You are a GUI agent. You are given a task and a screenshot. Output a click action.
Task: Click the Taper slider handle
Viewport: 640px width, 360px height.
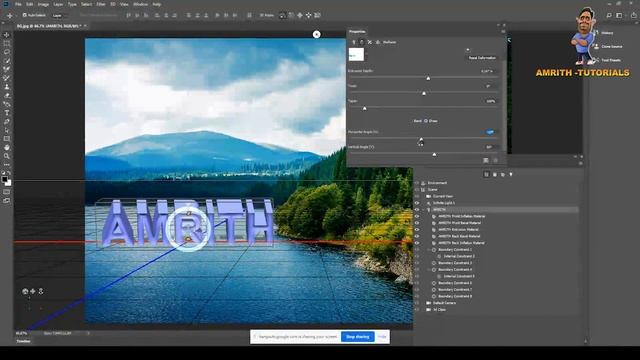point(364,109)
